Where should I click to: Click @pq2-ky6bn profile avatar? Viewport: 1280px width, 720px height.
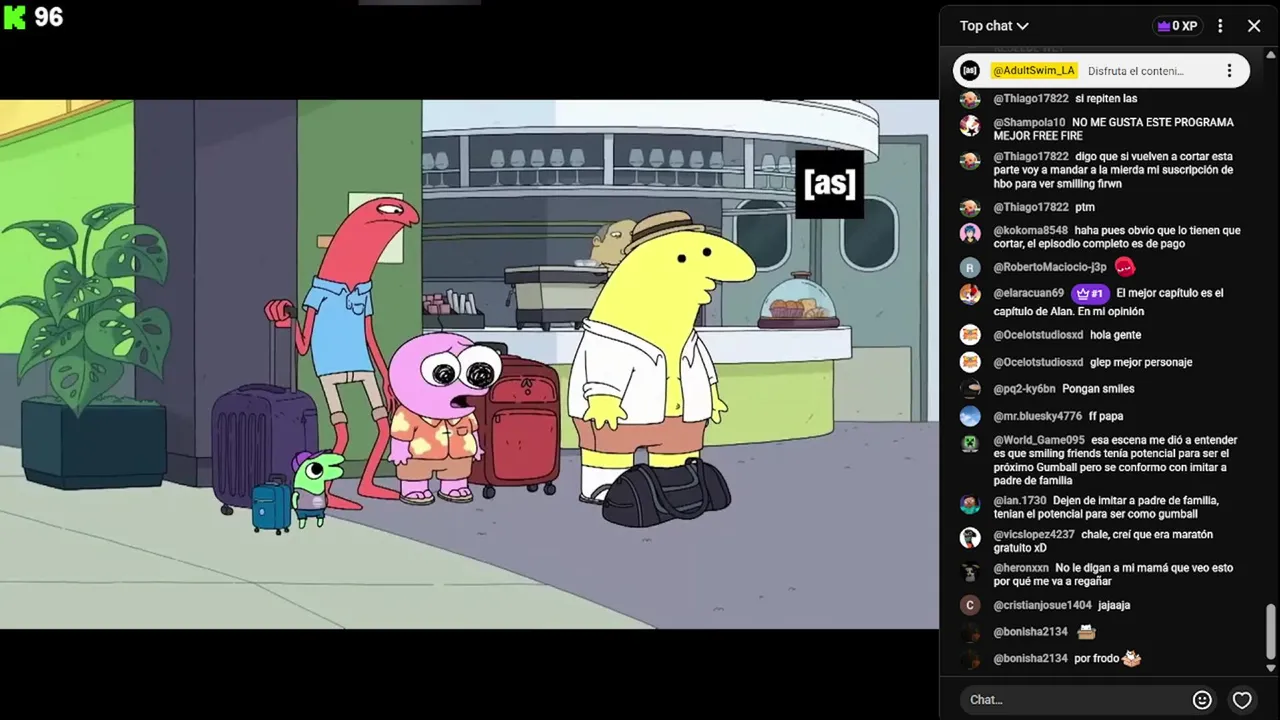(x=970, y=389)
